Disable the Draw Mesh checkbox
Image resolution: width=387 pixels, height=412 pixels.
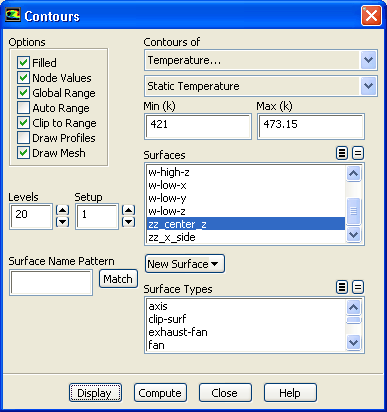pos(23,153)
